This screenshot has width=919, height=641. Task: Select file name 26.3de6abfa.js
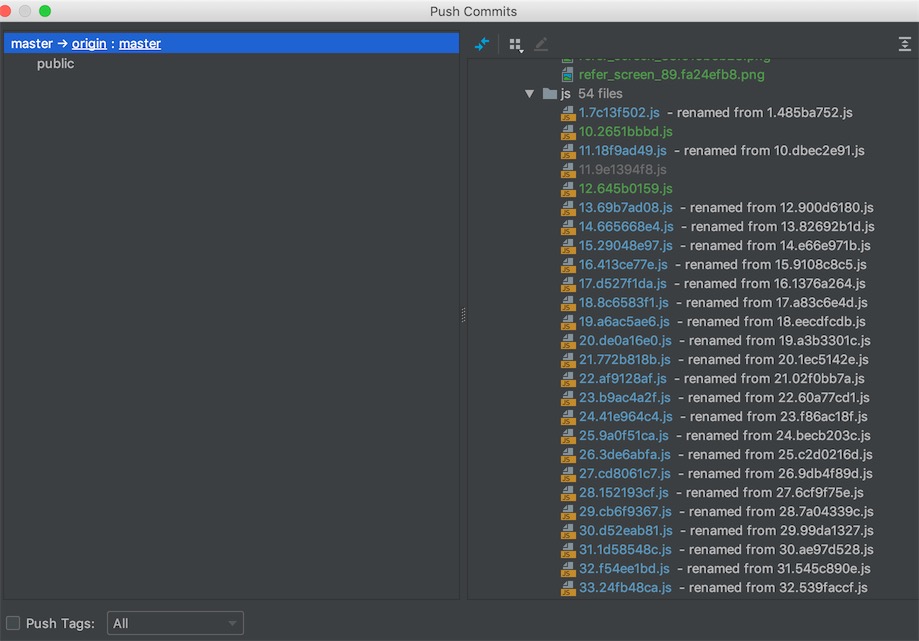pos(624,455)
